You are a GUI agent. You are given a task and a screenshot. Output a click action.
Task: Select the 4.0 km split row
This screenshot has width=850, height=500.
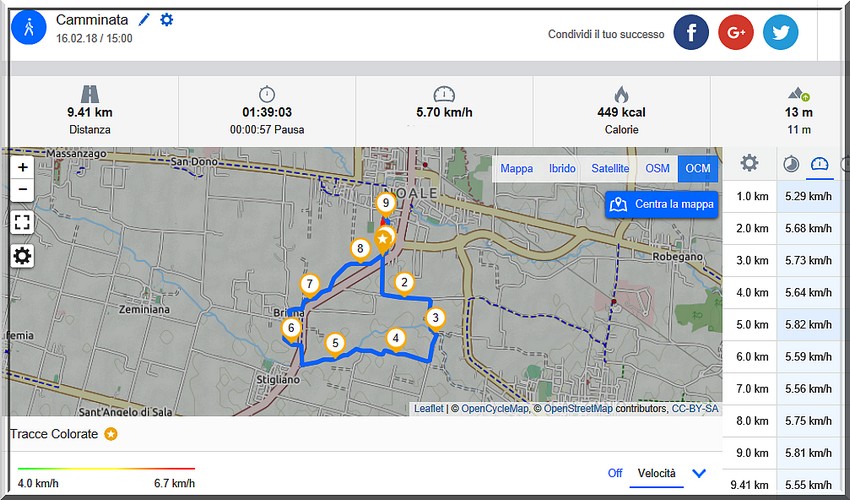(781, 292)
